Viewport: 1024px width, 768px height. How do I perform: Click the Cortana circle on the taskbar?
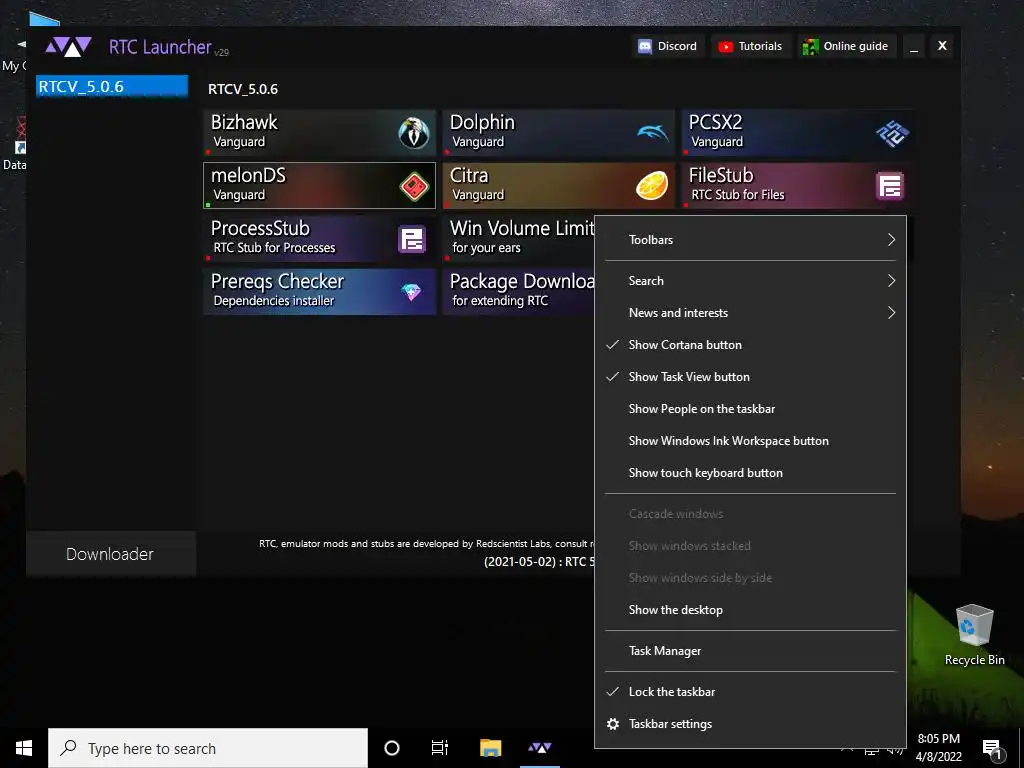pos(392,748)
